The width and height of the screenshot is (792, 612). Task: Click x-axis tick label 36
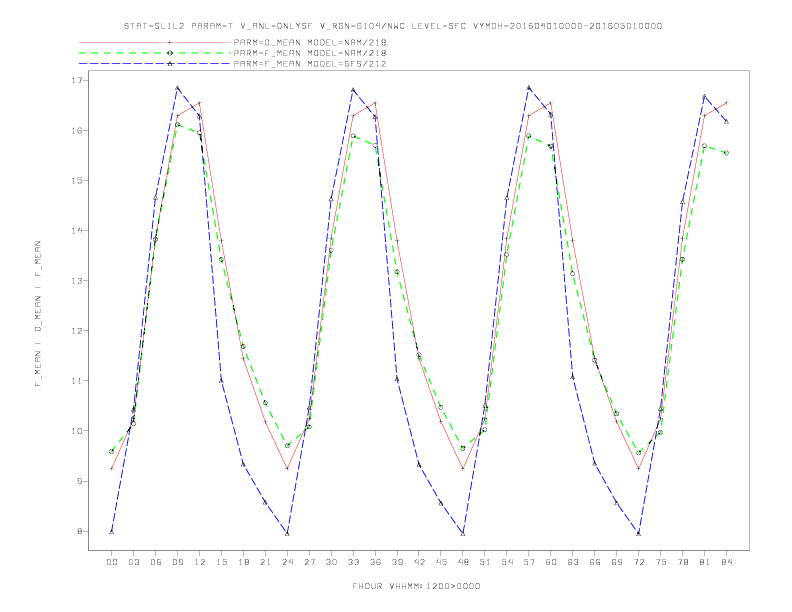coord(375,562)
